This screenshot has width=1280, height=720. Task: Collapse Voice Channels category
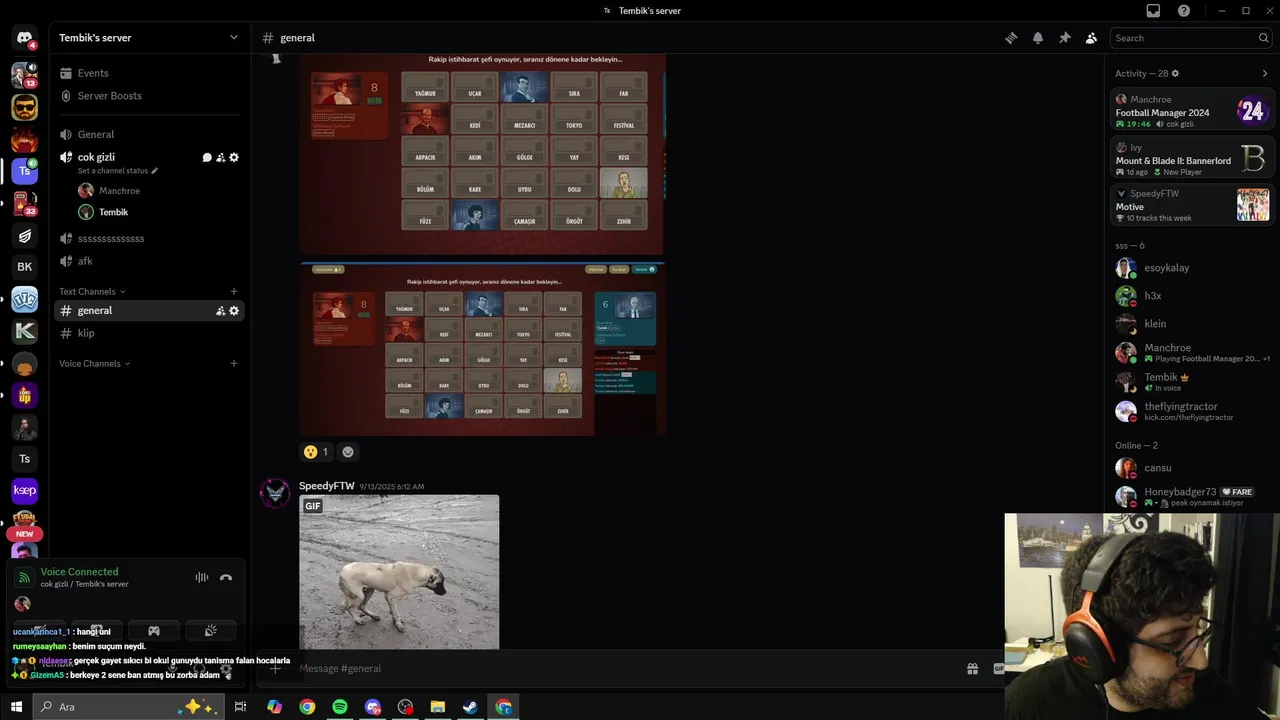95,364
